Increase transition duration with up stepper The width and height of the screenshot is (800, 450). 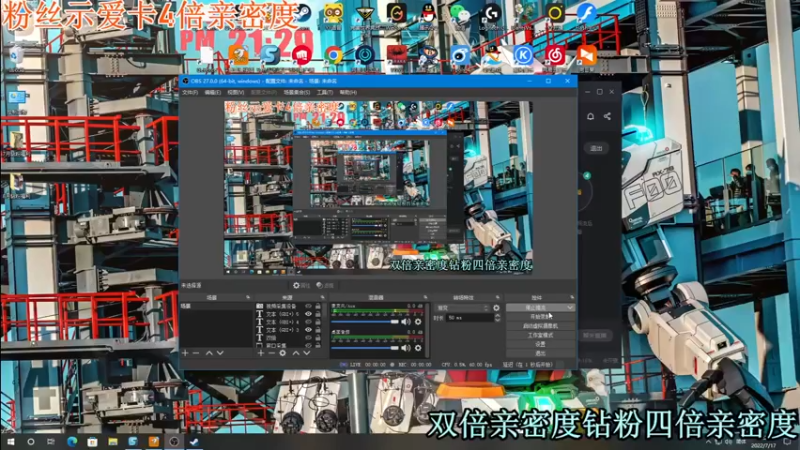coord(497,315)
